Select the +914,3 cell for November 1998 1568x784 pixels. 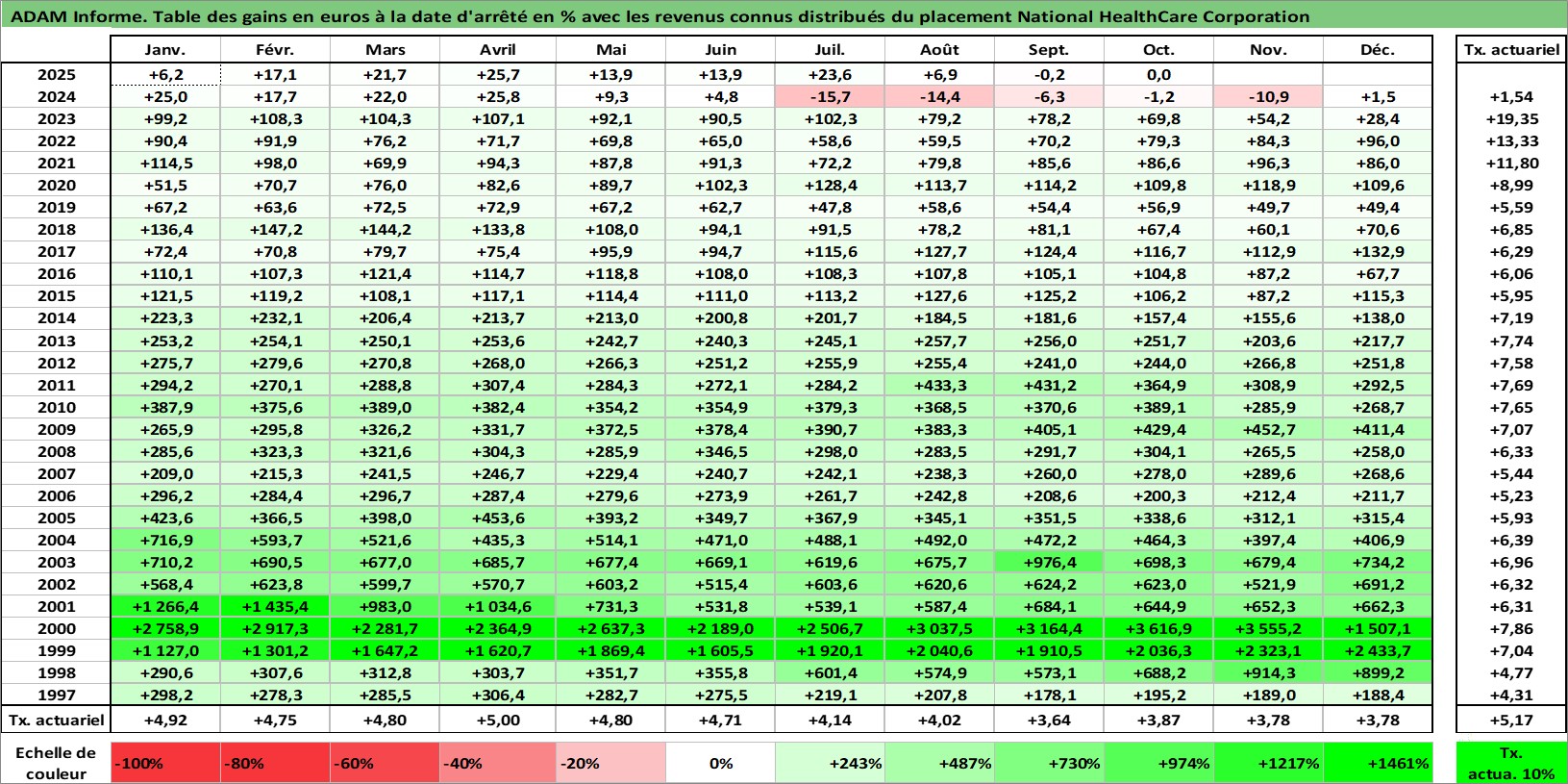coord(1269,672)
